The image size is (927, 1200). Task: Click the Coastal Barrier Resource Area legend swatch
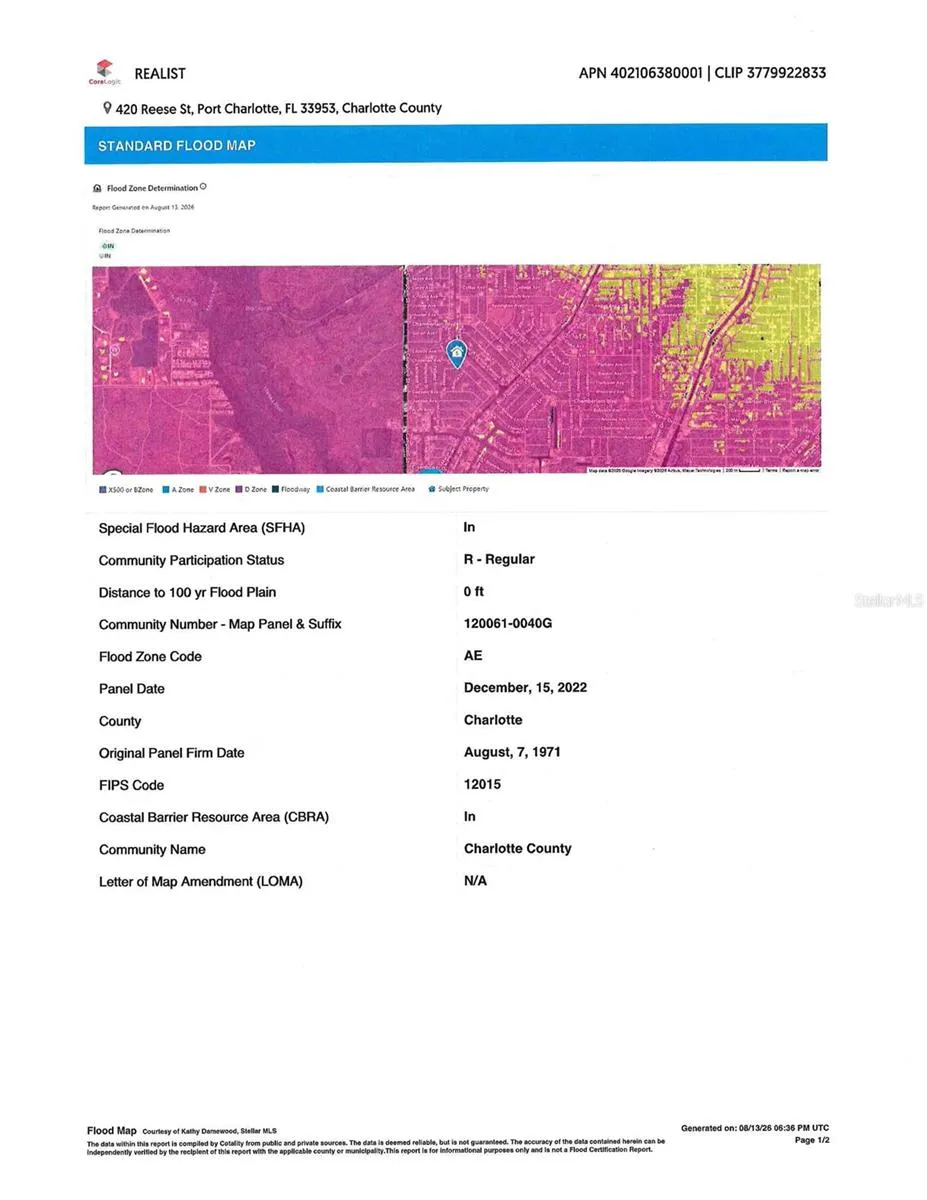pos(319,489)
